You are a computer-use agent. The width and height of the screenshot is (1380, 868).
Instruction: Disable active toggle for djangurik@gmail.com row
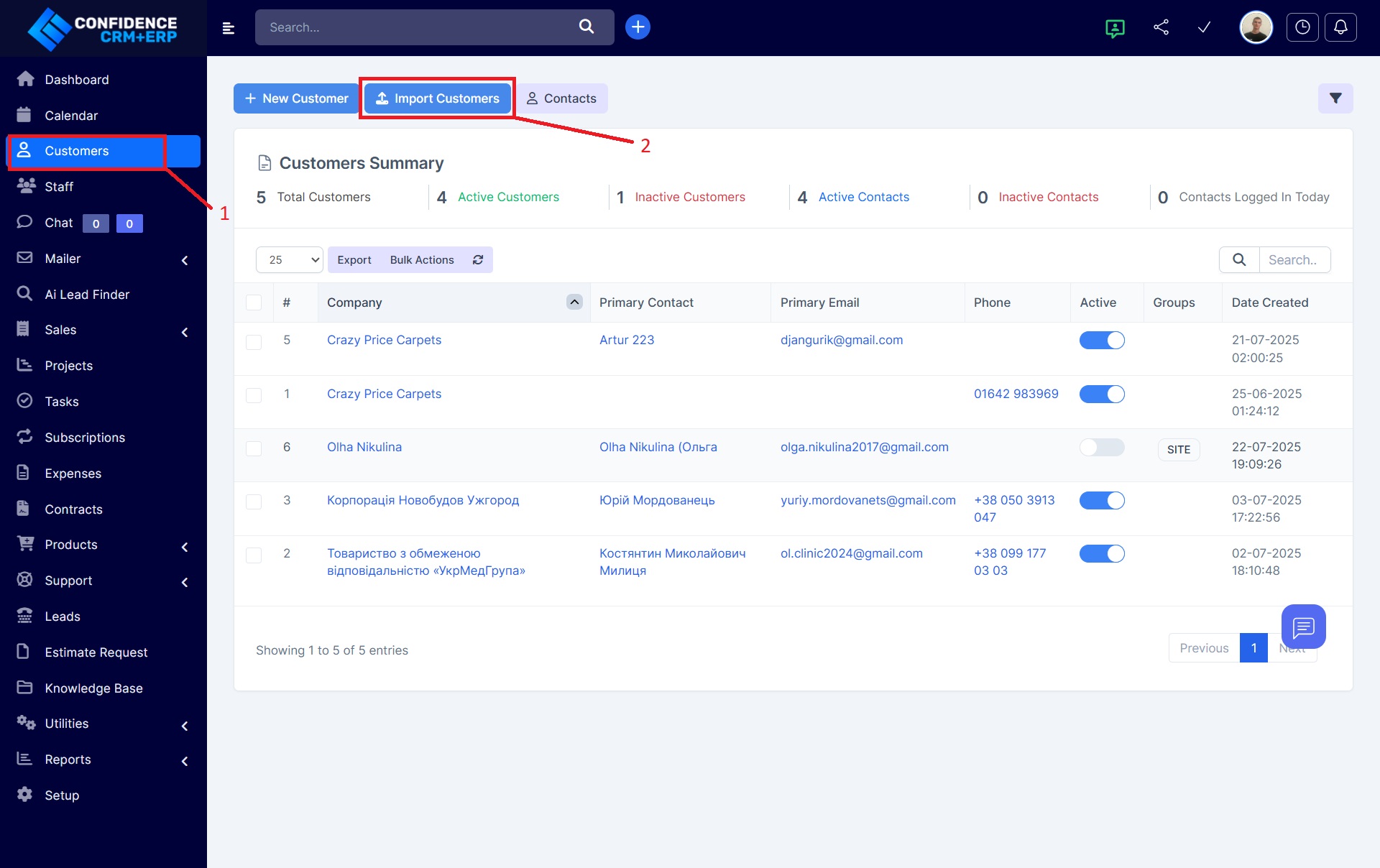click(x=1102, y=341)
